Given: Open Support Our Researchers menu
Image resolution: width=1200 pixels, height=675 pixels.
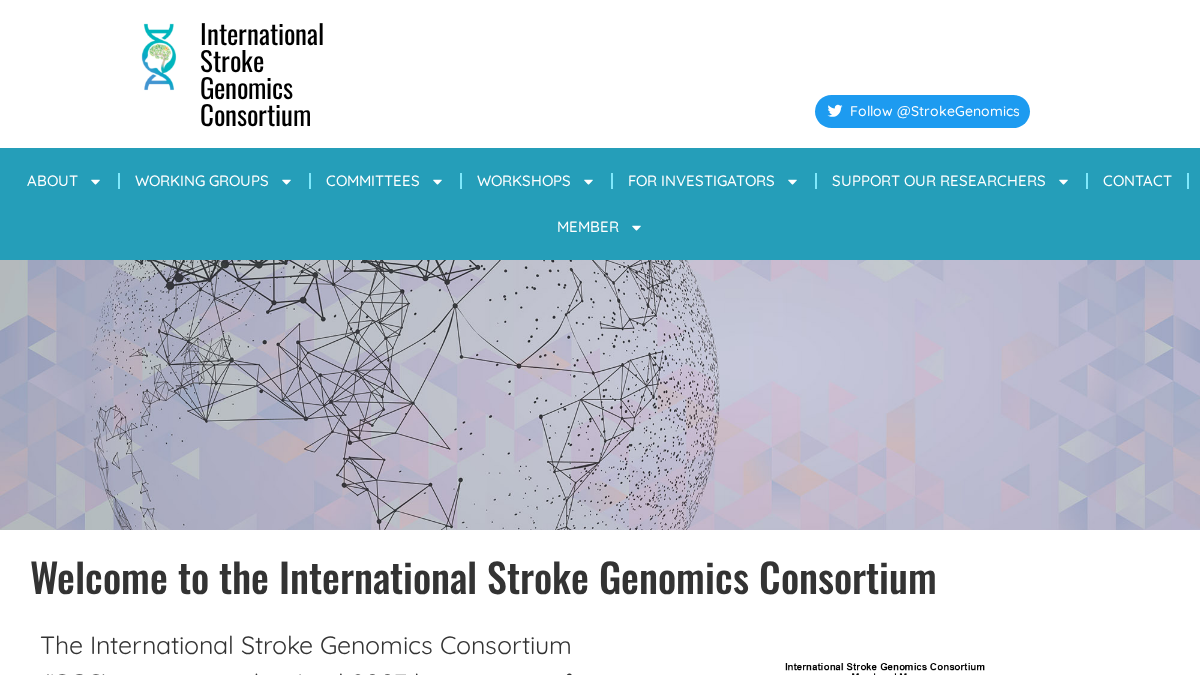Looking at the screenshot, I should click(x=939, y=181).
